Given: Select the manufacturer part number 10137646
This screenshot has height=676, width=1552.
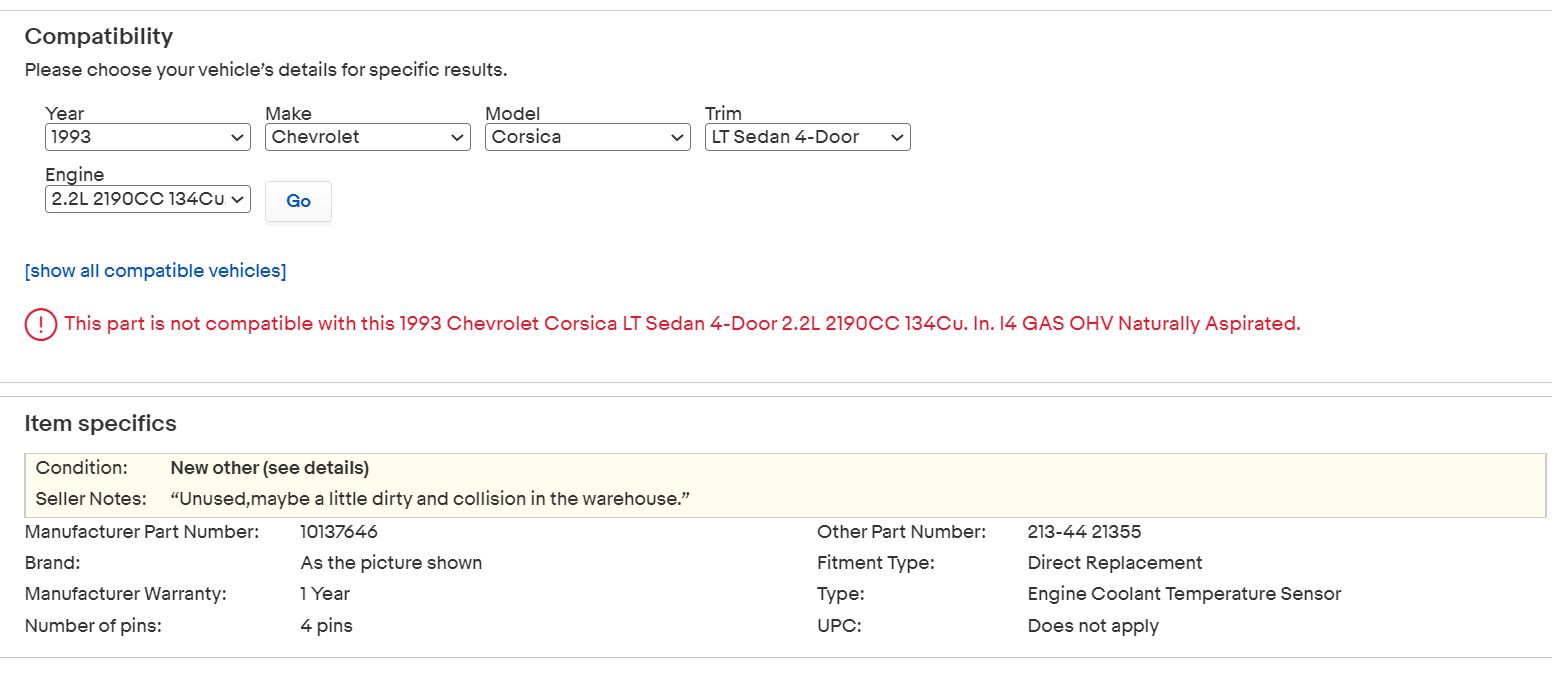Looking at the screenshot, I should click(x=339, y=532).
